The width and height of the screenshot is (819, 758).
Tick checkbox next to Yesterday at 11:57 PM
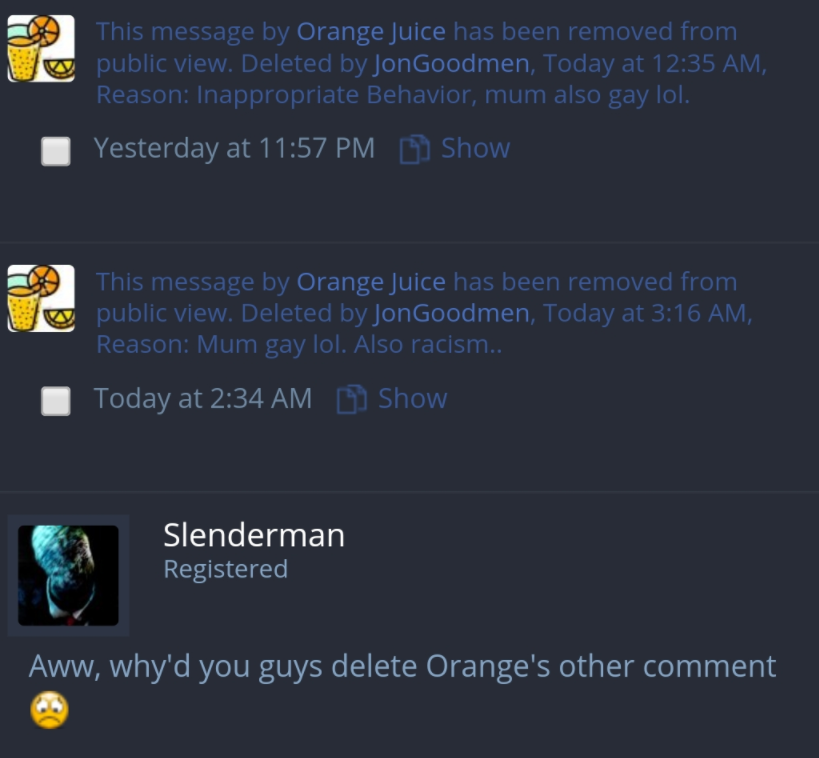[56, 151]
